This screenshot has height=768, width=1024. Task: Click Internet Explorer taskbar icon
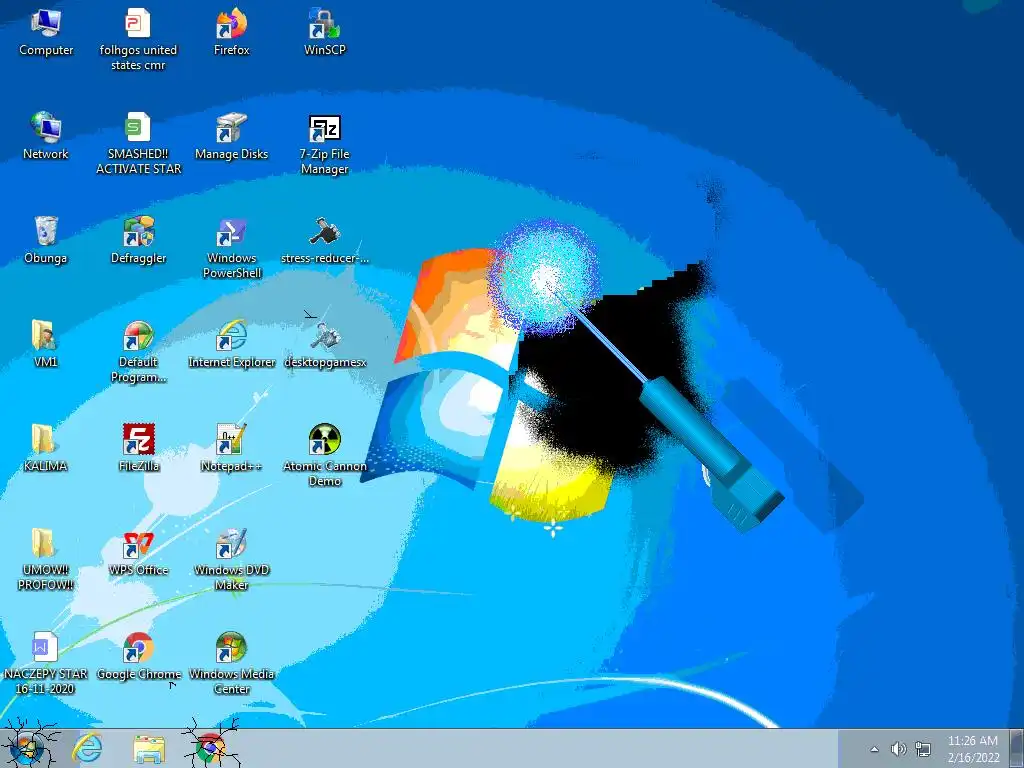tap(87, 748)
